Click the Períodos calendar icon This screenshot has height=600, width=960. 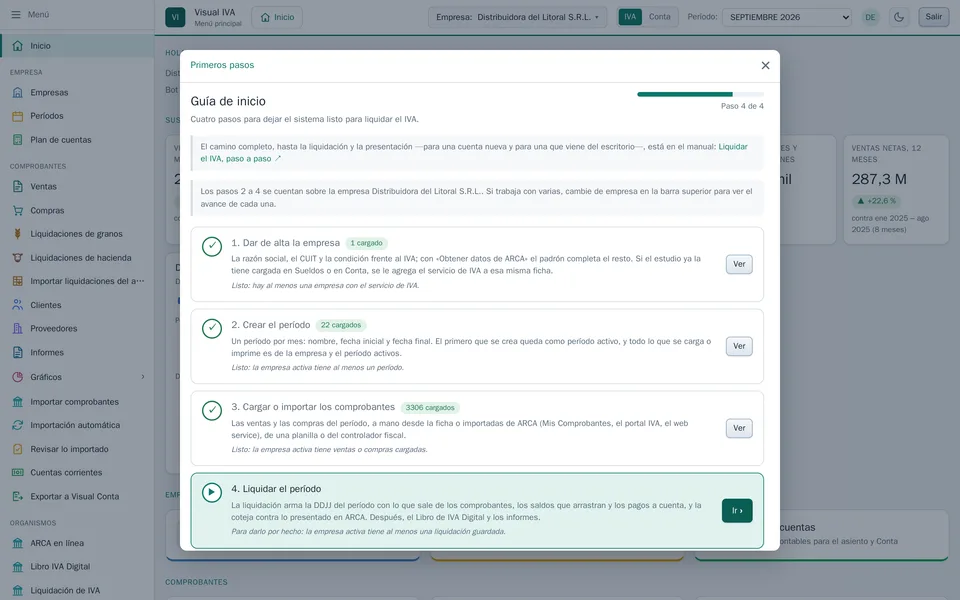pyautogui.click(x=18, y=116)
